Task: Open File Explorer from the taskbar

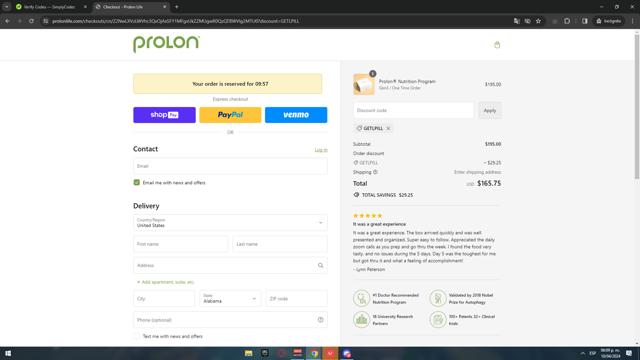Action: [x=249, y=353]
